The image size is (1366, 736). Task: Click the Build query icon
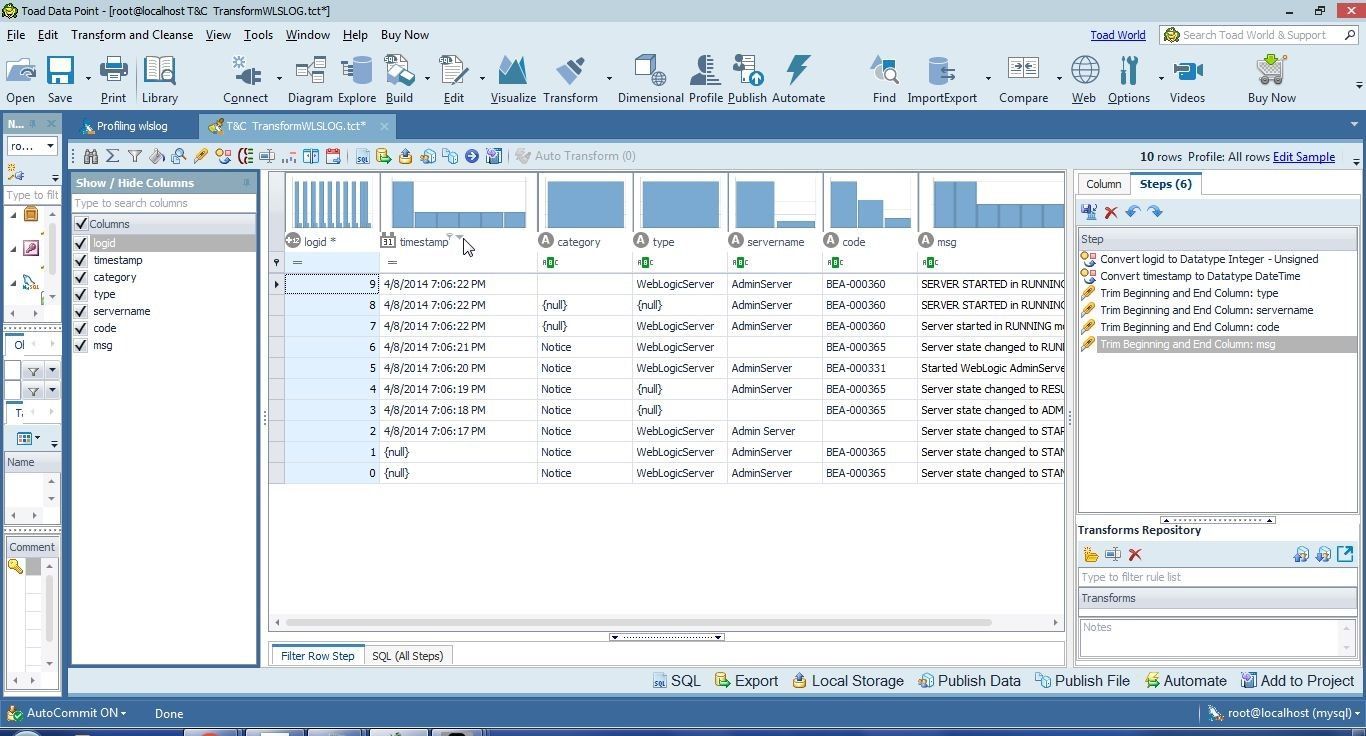[x=399, y=79]
